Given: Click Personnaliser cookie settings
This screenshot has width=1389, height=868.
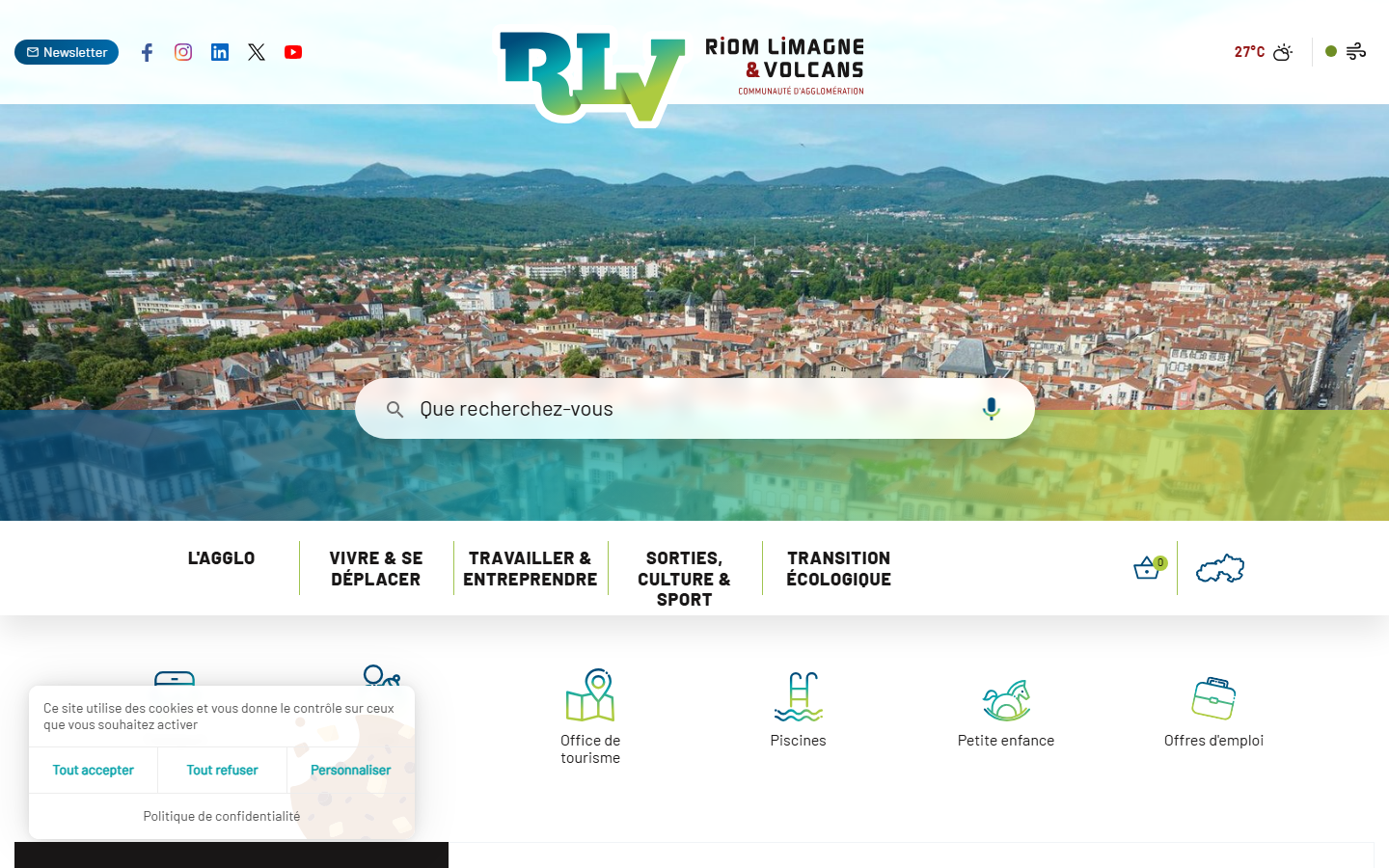Looking at the screenshot, I should [x=351, y=770].
